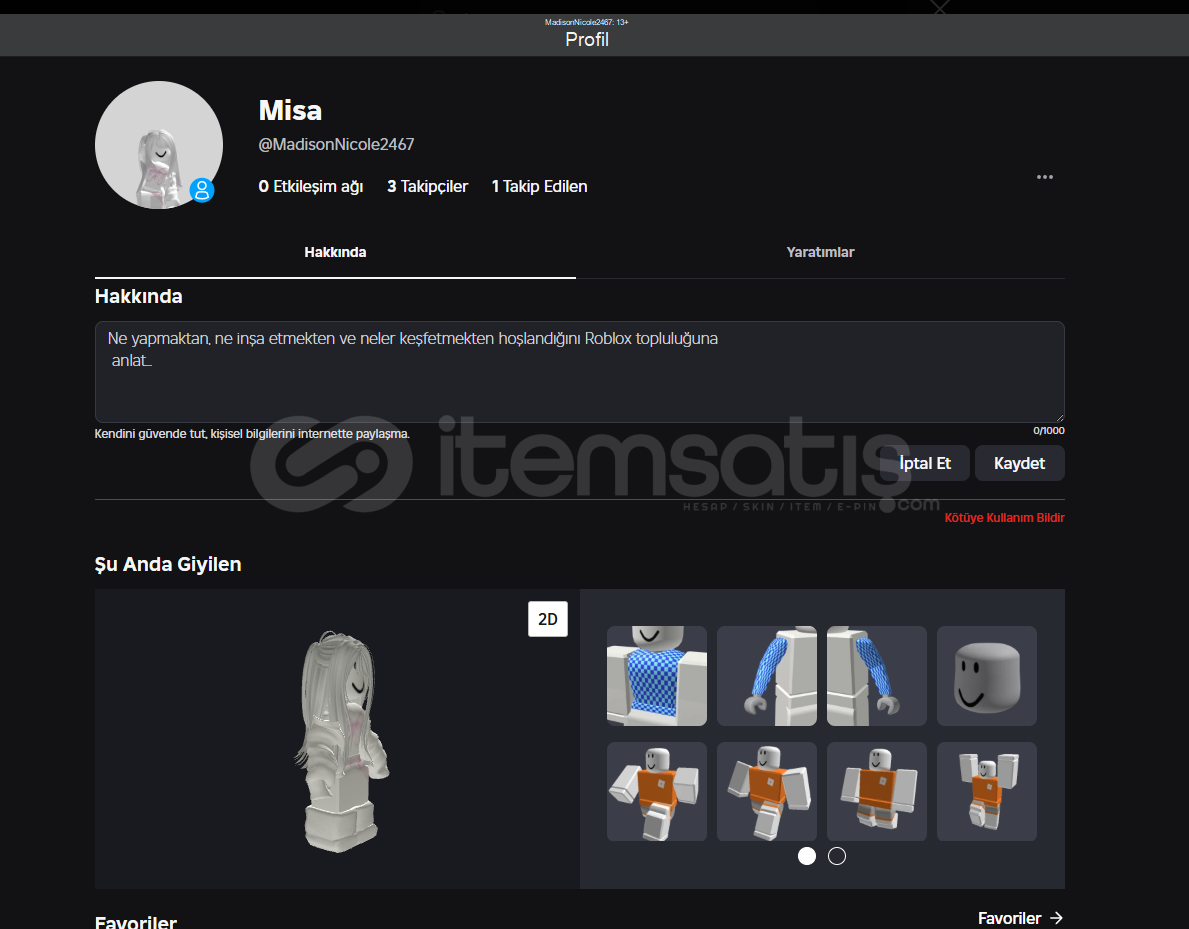Open the three-dots profile options menu

1044,177
